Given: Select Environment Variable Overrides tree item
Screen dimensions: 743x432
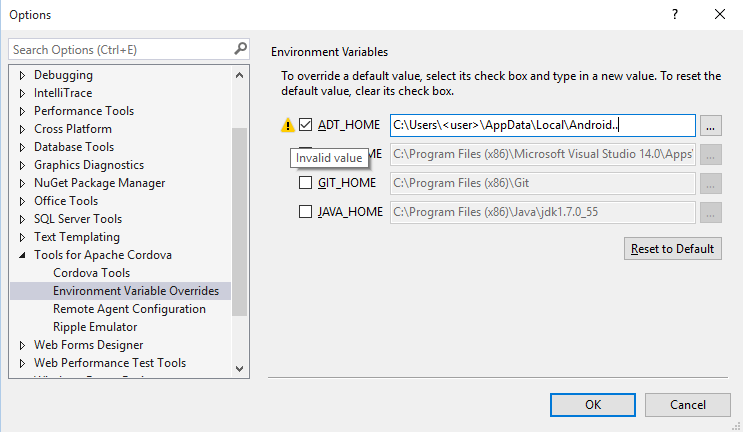Looking at the screenshot, I should (136, 291).
